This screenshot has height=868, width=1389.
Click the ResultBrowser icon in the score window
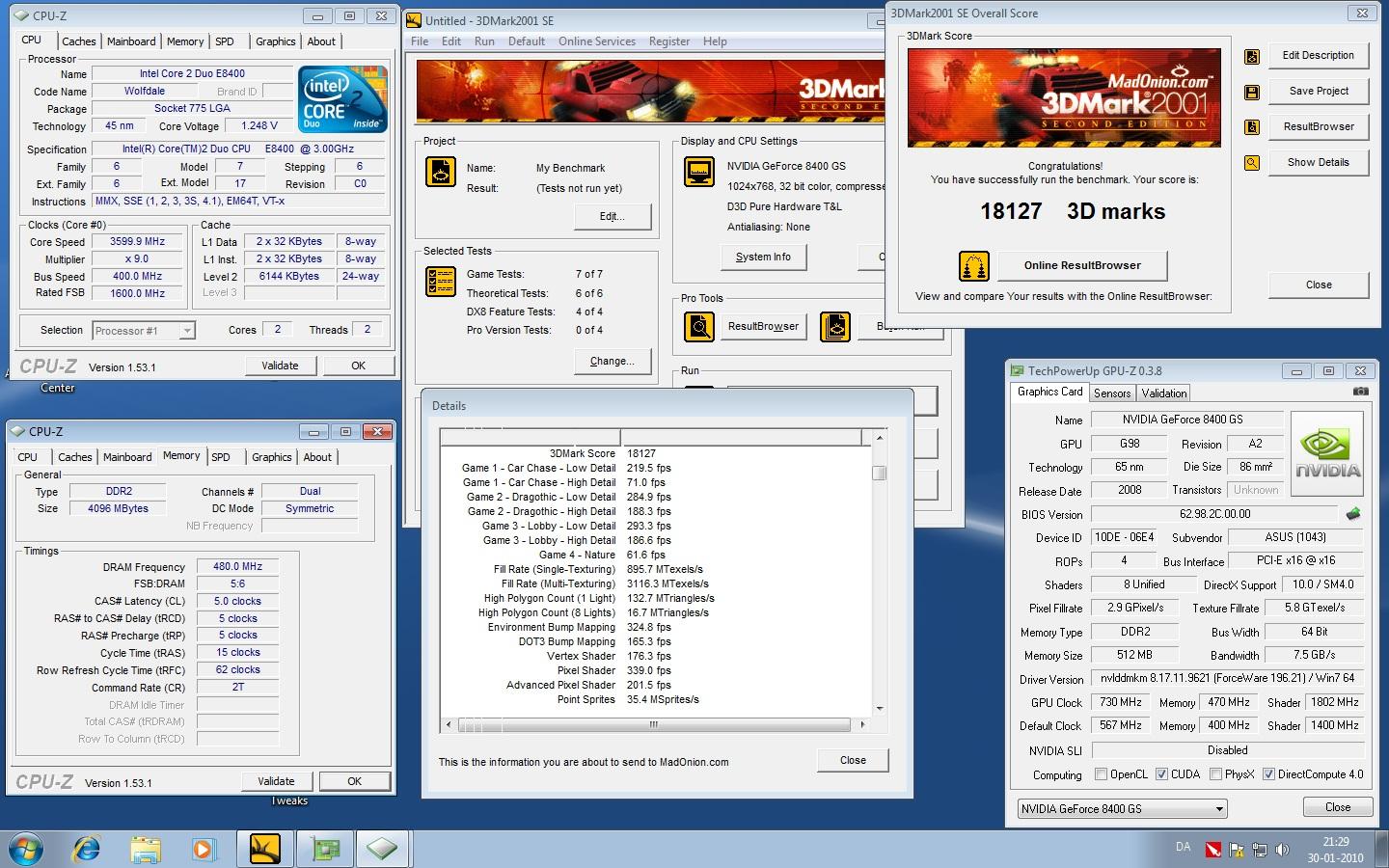tap(1251, 127)
